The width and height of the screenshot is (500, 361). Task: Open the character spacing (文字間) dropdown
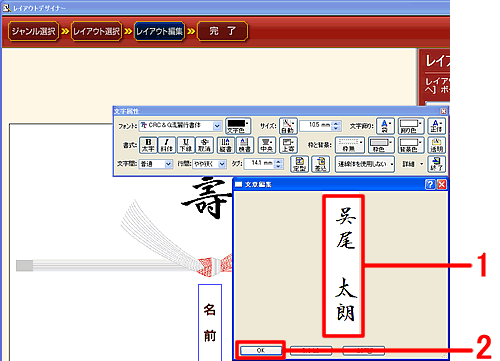point(168,164)
